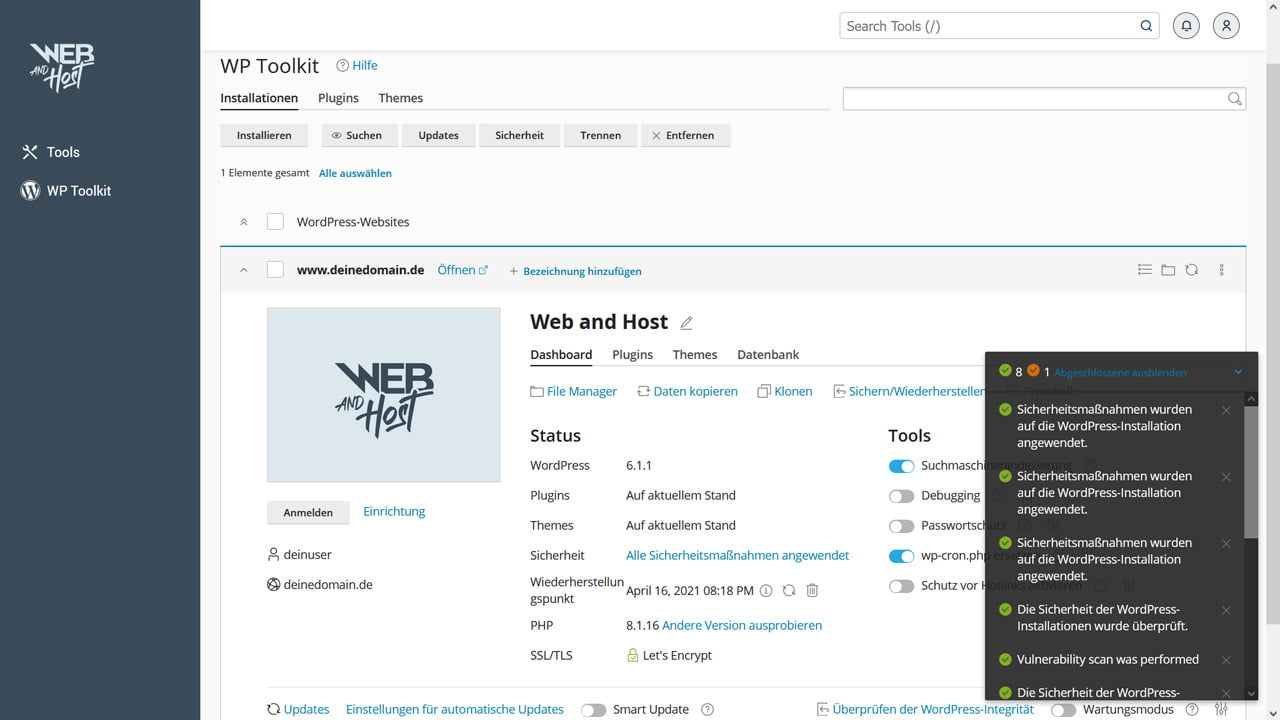Click the pencil icon beside Web and Host
Image resolution: width=1280 pixels, height=720 pixels.
point(686,323)
